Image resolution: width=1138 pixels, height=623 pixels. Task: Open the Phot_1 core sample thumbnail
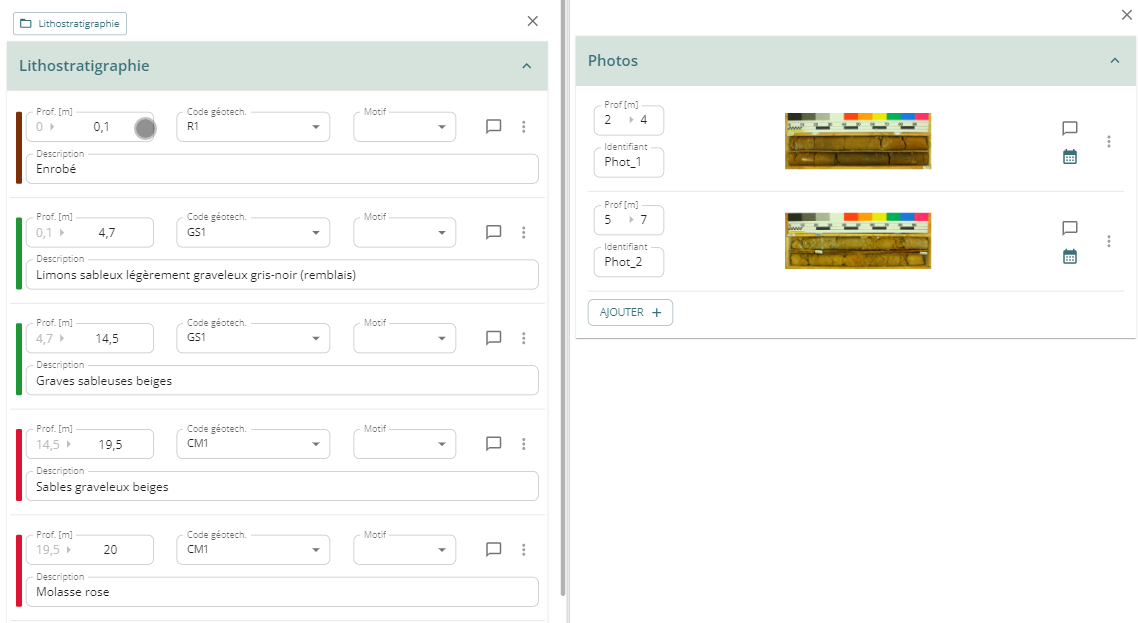(857, 141)
